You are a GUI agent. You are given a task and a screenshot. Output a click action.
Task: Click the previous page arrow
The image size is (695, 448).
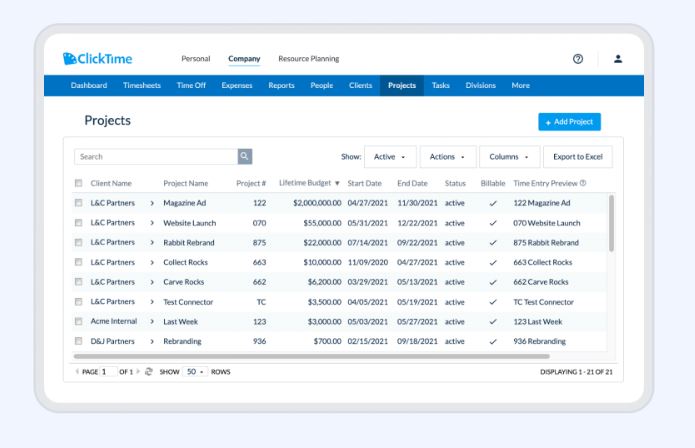click(77, 371)
